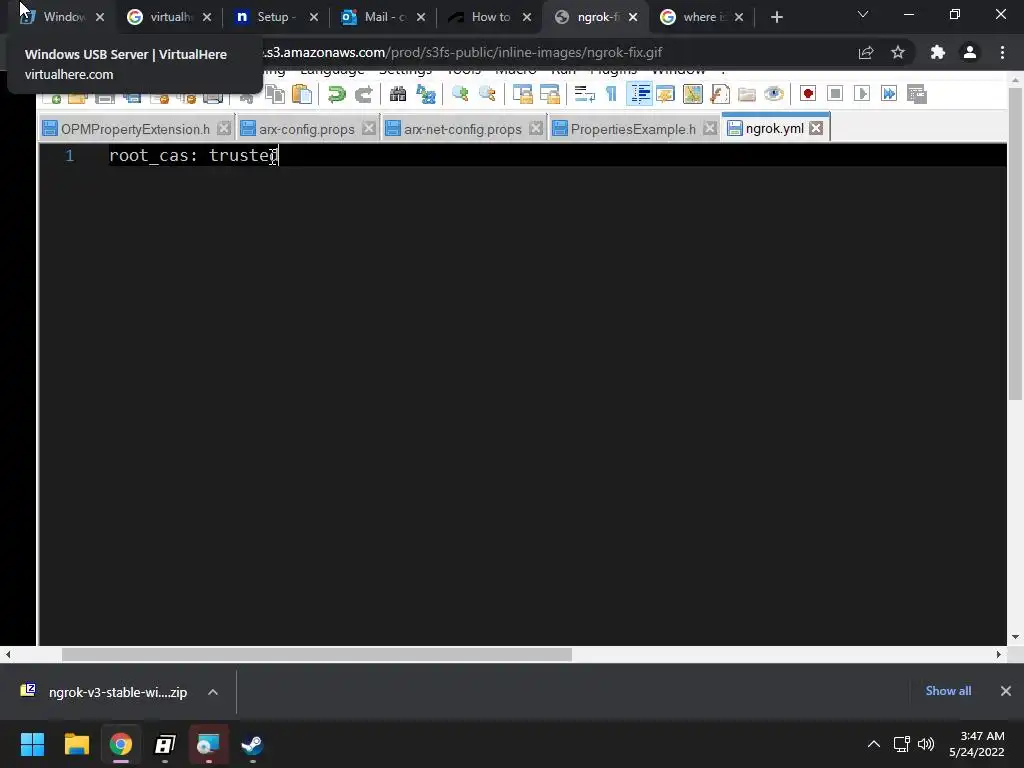Open the Function List icon

pos(720,94)
